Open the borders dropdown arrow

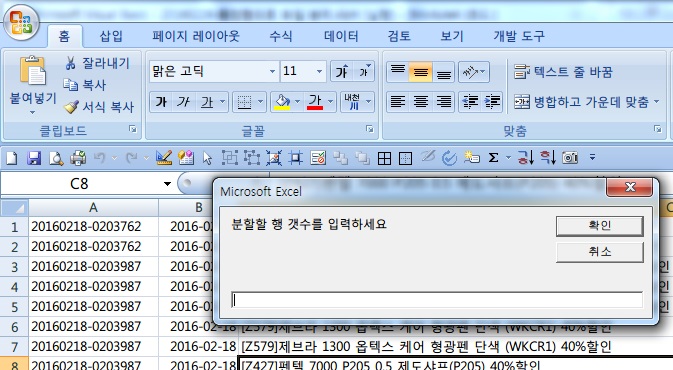[x=261, y=102]
